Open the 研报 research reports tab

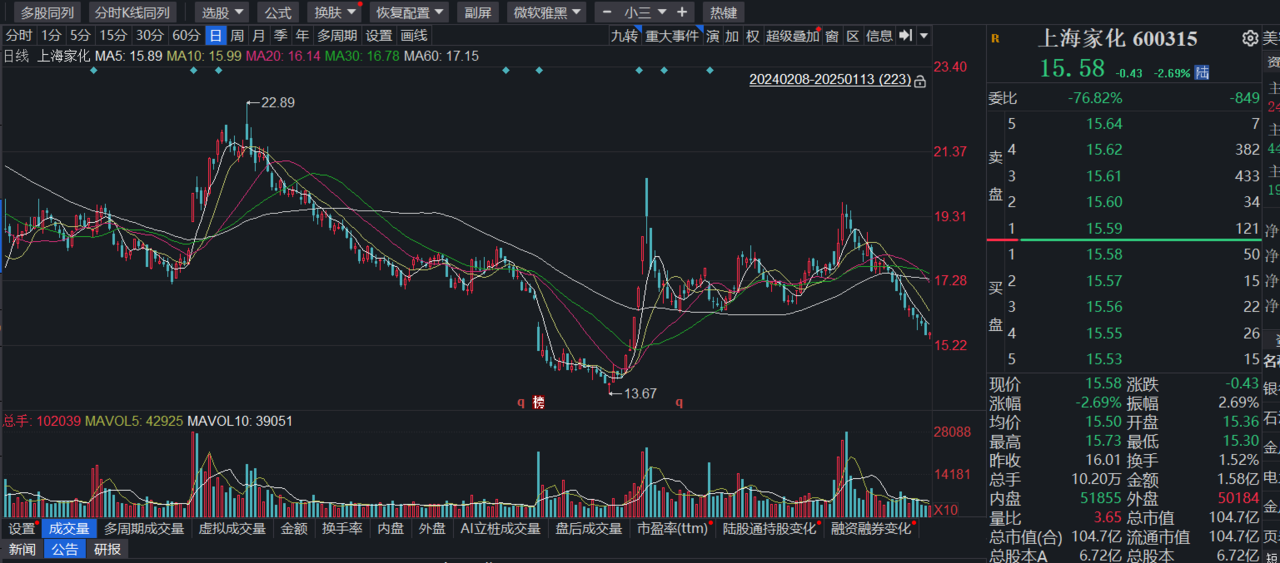pyautogui.click(x=107, y=549)
